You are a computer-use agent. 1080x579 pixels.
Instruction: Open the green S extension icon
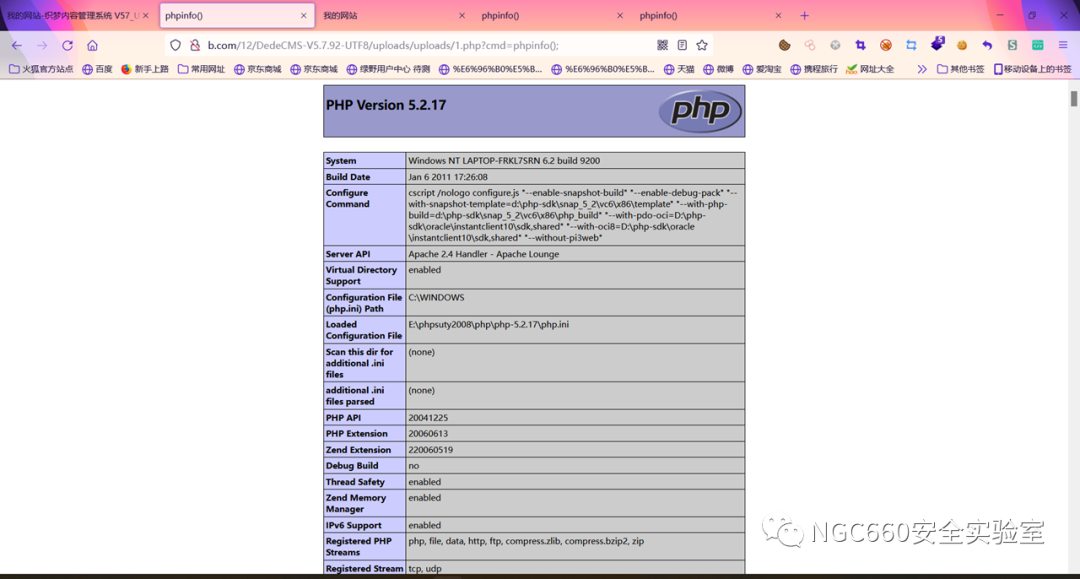click(1012, 45)
